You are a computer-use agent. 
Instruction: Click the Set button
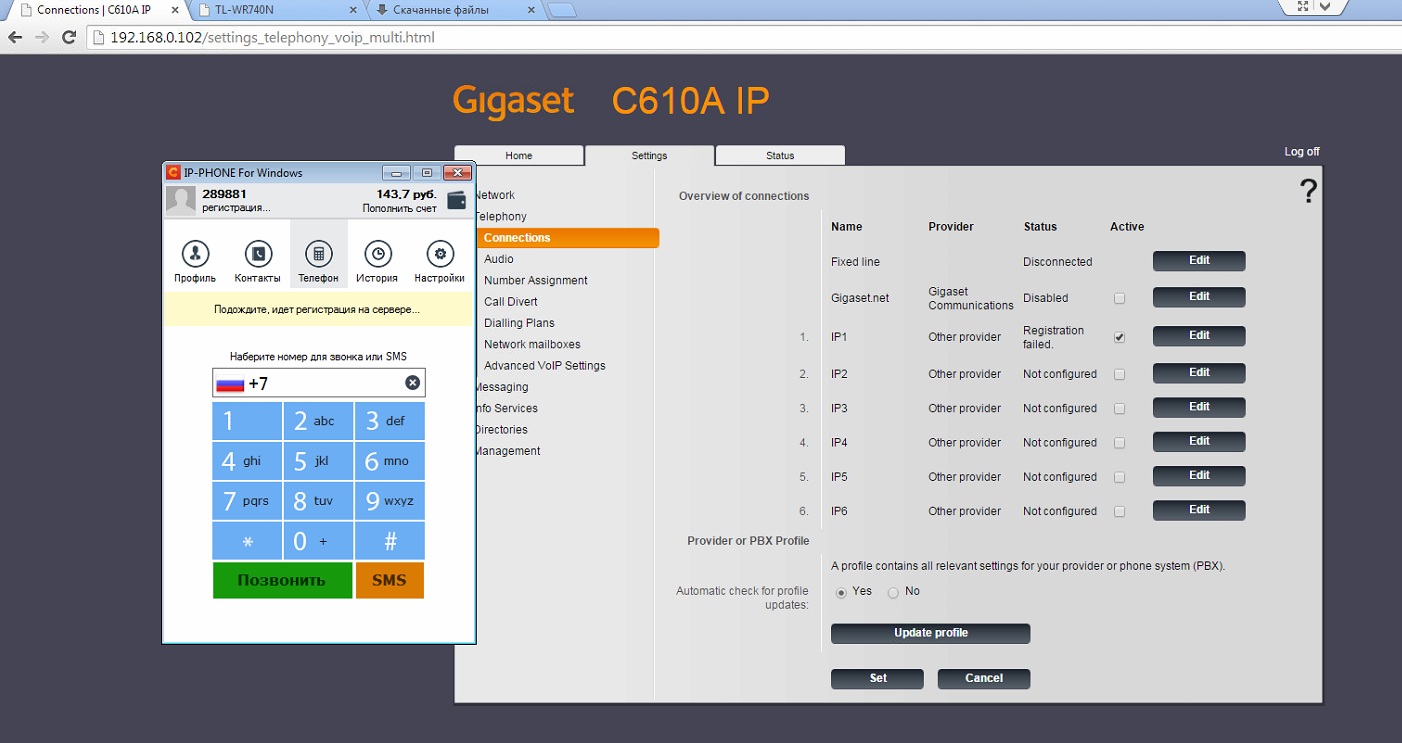[x=877, y=679]
